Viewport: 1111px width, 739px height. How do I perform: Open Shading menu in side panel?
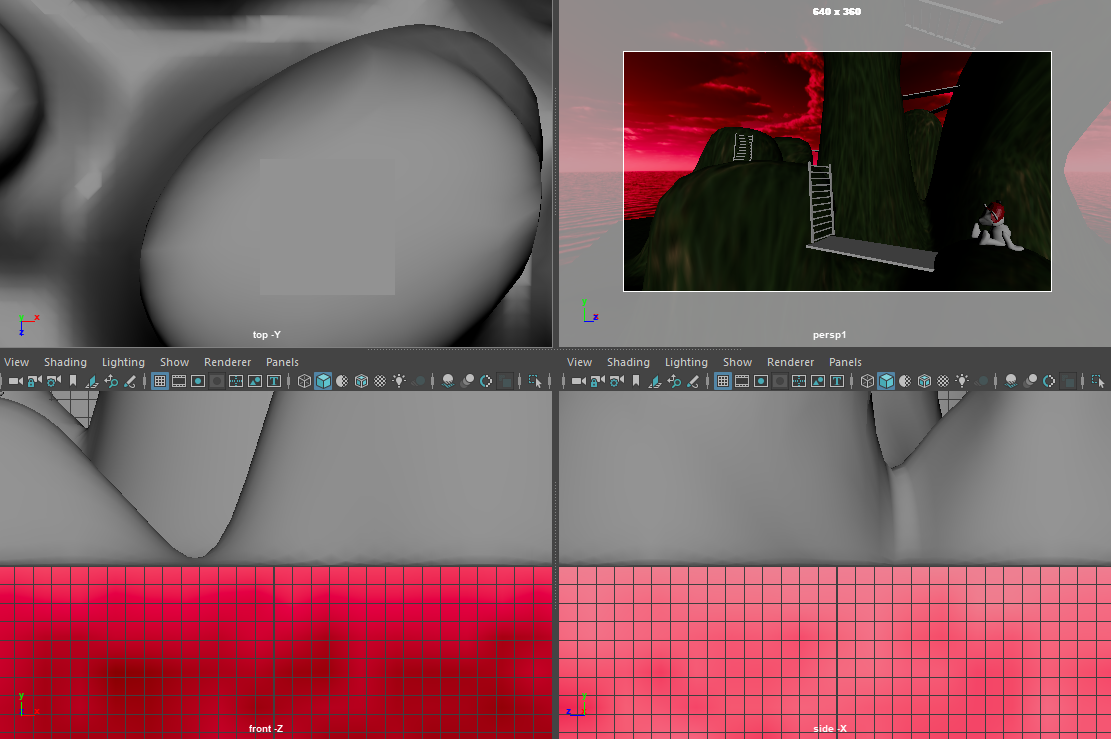pos(628,362)
